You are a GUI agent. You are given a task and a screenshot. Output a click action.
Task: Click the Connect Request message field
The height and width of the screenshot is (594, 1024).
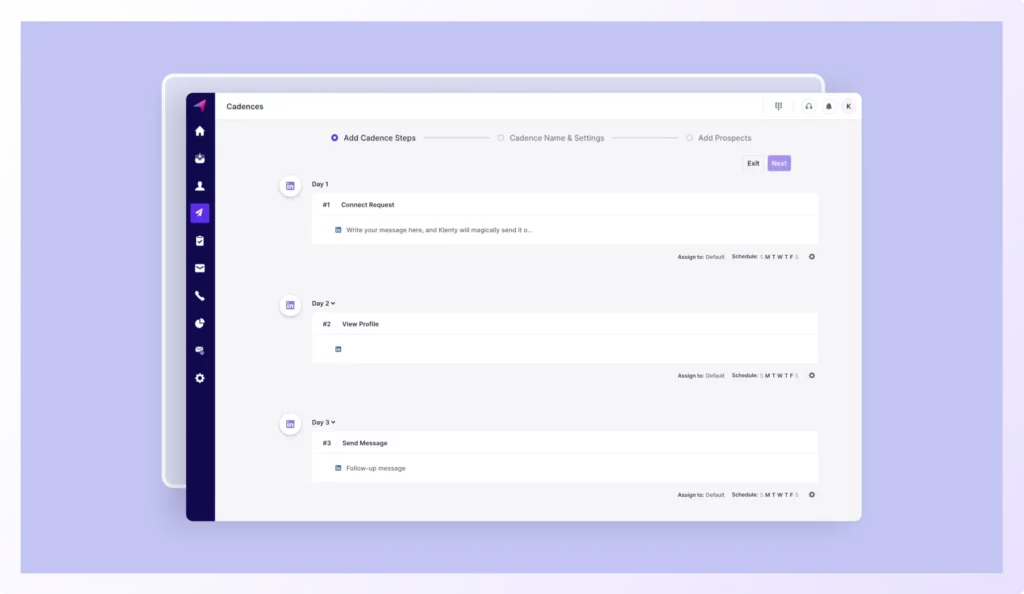pos(440,230)
